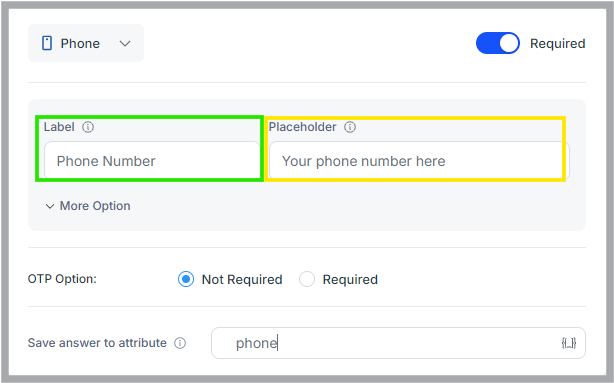
Task: Focus the Placeholder field with 'Your phone number here'
Action: (x=419, y=161)
